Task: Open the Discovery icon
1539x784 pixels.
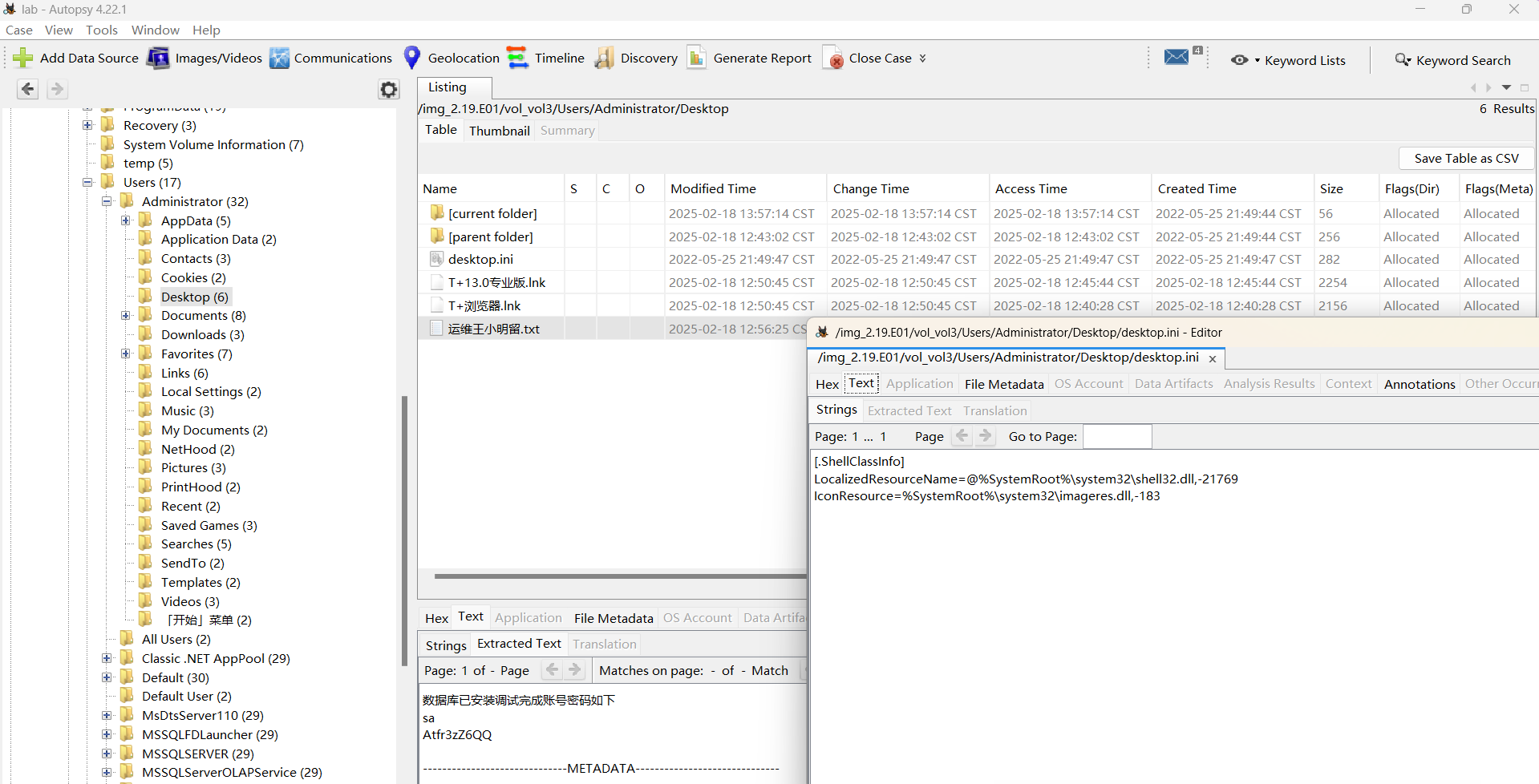Action: 605,58
